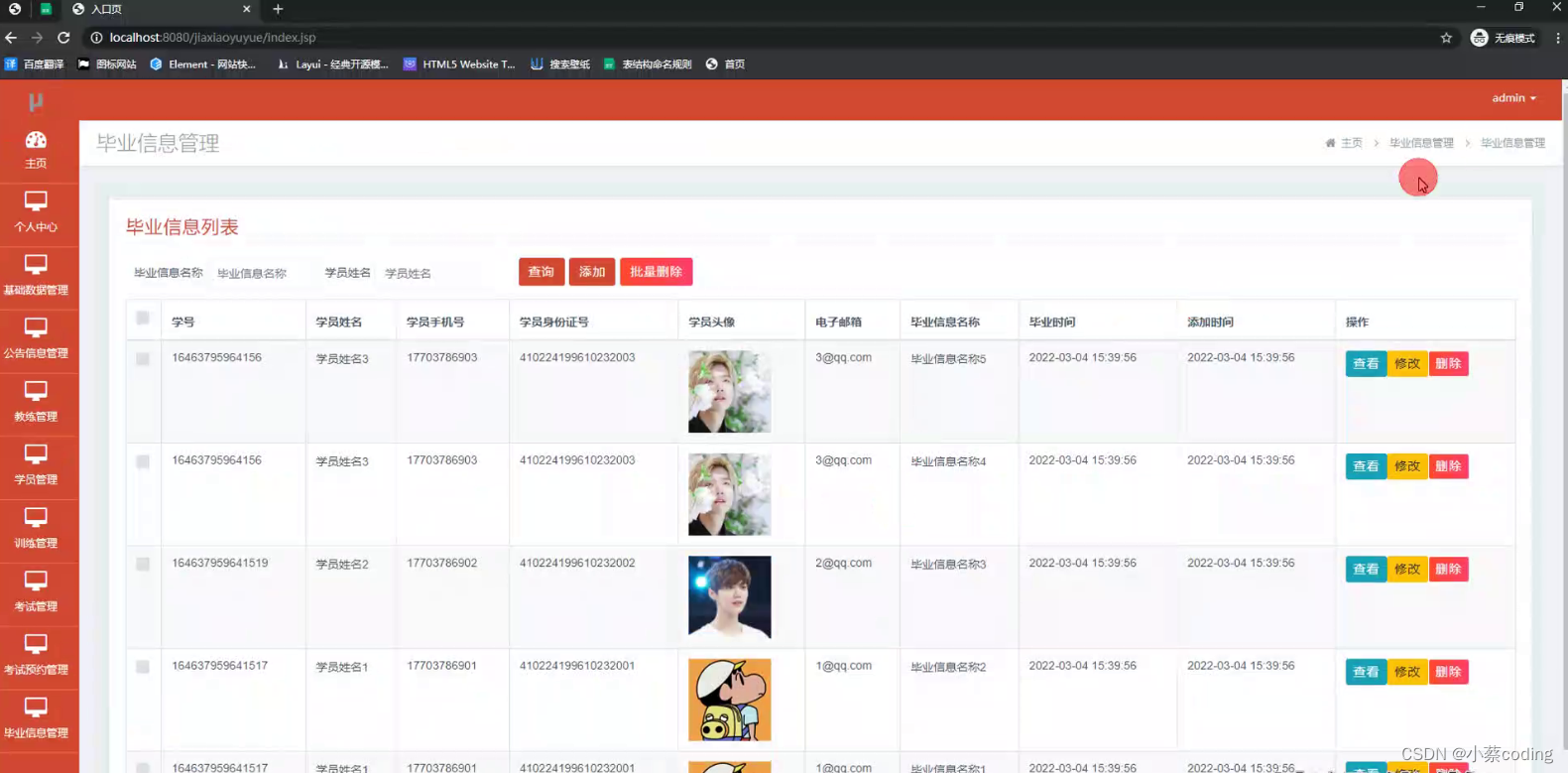The image size is (1568, 773).
Task: Open 训练管理 in the sidebar
Action: (36, 529)
